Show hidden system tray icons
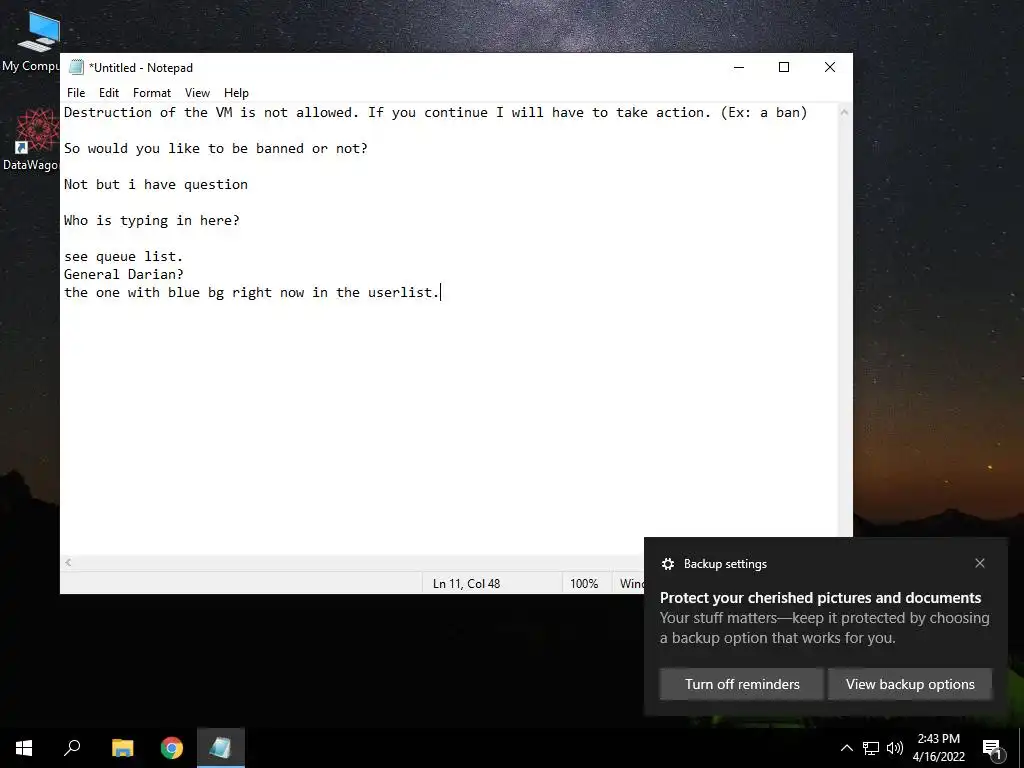1024x768 pixels. 846,748
